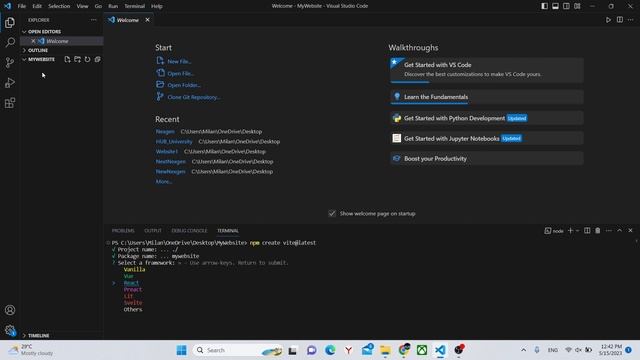Open Get Started with Python Development walkthrough
Viewport: 640px width, 360px height.
coord(487,118)
